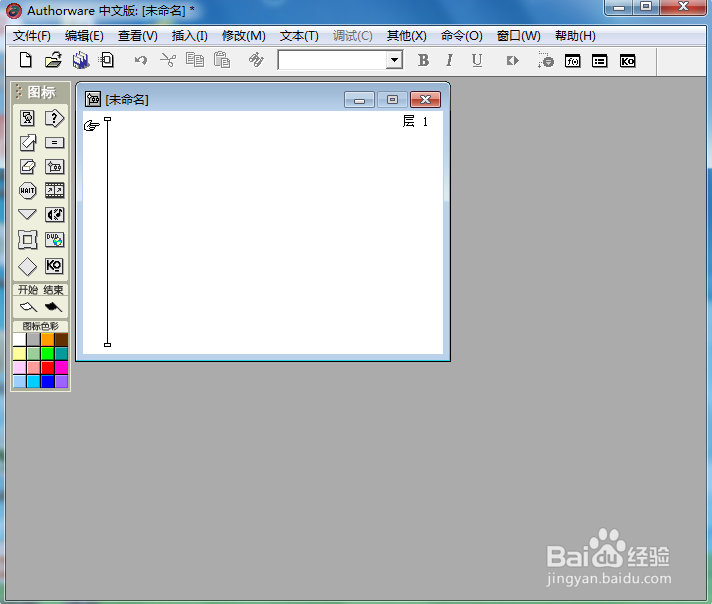The height and width of the screenshot is (604, 712).
Task: Open the 文本(T) menu
Action: coord(299,36)
